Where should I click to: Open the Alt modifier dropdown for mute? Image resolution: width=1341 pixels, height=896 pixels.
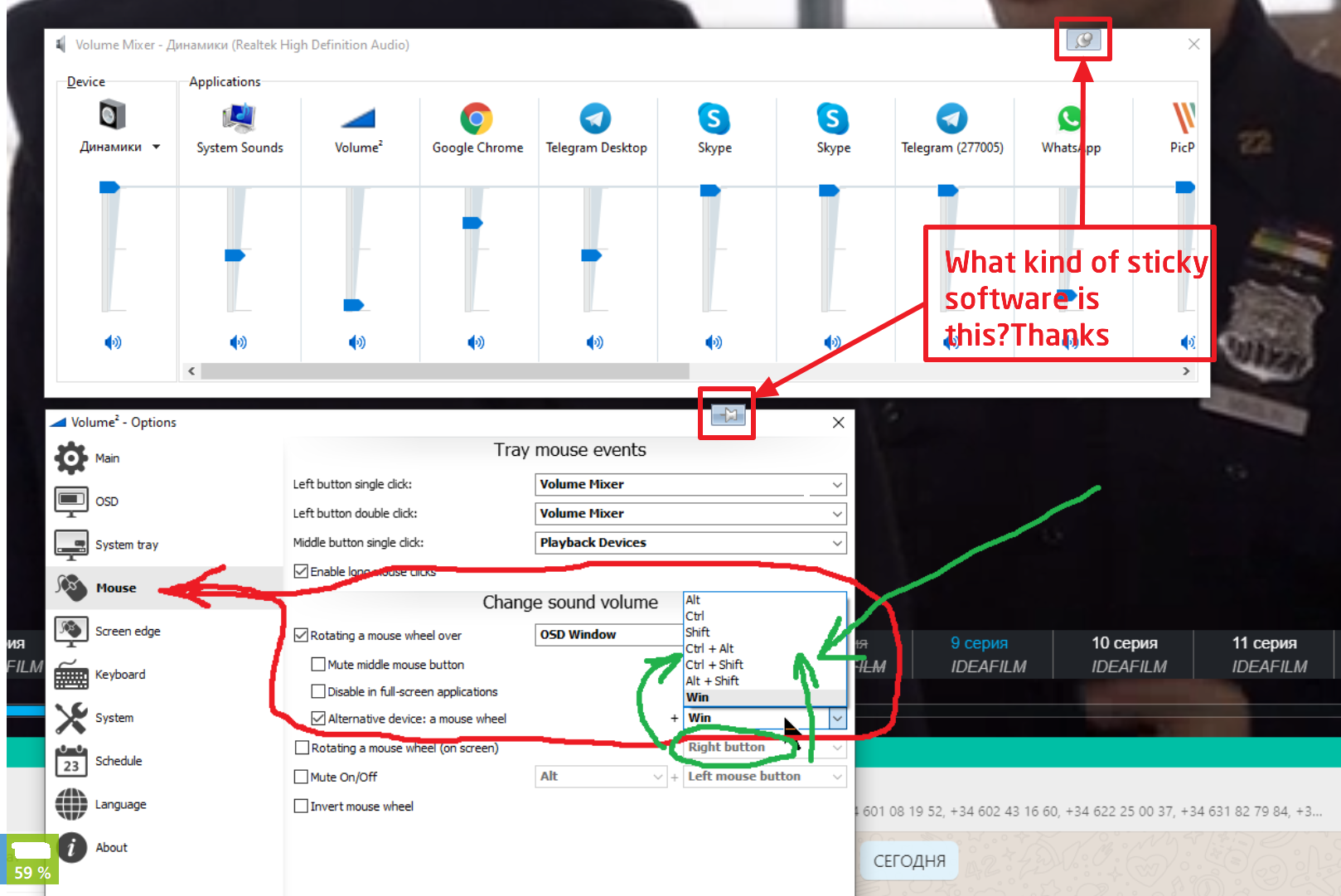pyautogui.click(x=600, y=776)
